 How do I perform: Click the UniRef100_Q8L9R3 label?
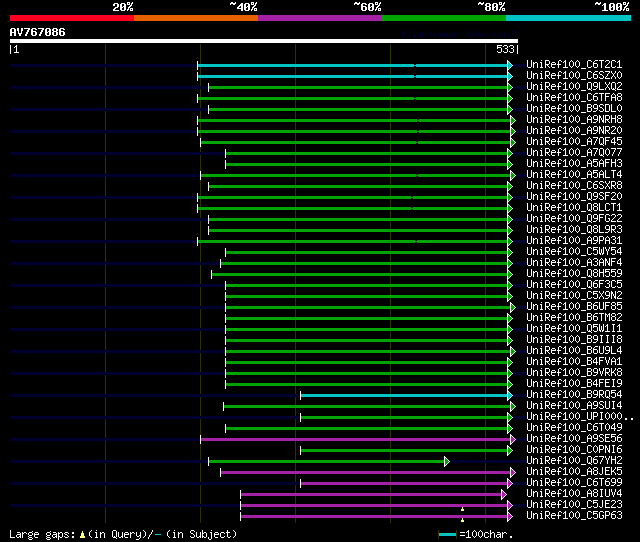pos(574,230)
